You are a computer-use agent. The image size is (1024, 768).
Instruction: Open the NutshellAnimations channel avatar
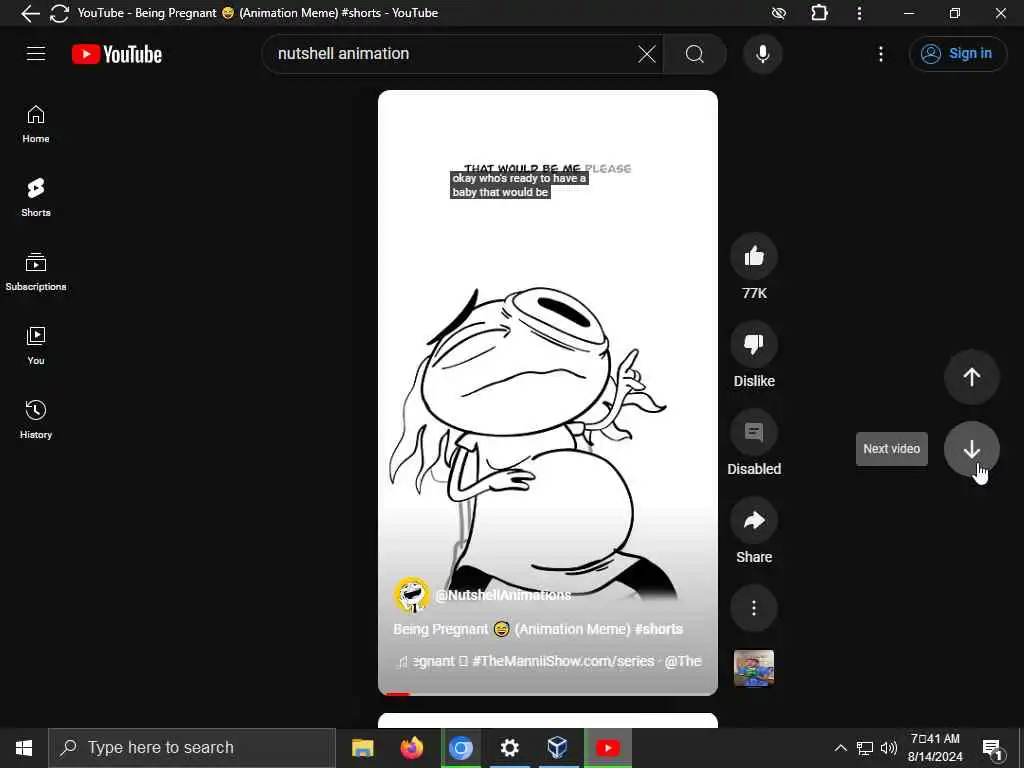tap(411, 595)
